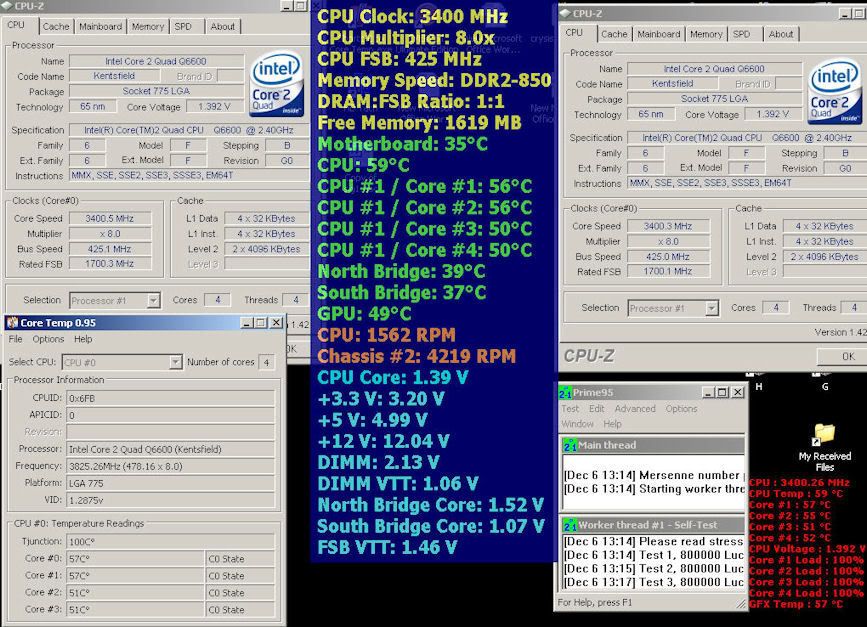This screenshot has height=627, width=867.
Task: Click the Bus Speed value 425.1 MHz
Action: (110, 249)
